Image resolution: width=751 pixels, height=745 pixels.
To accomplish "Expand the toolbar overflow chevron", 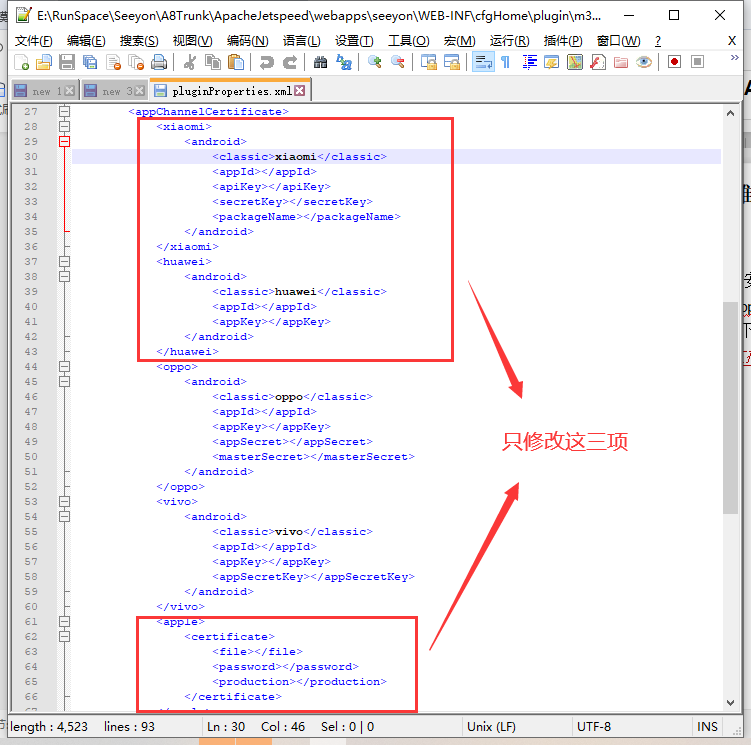I will click(734, 57).
